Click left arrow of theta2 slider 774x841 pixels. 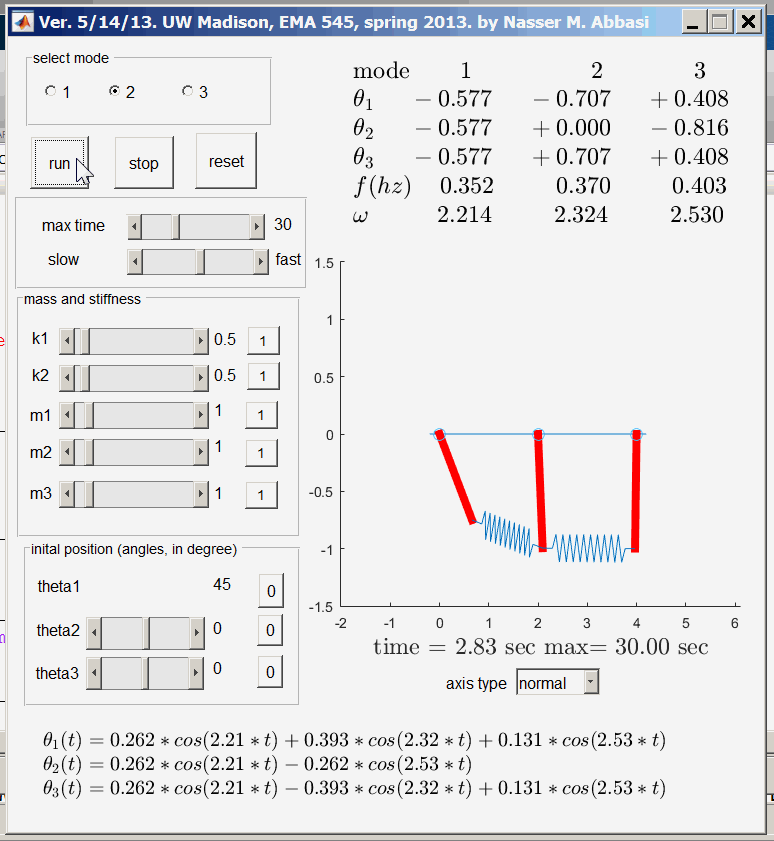coord(94,632)
